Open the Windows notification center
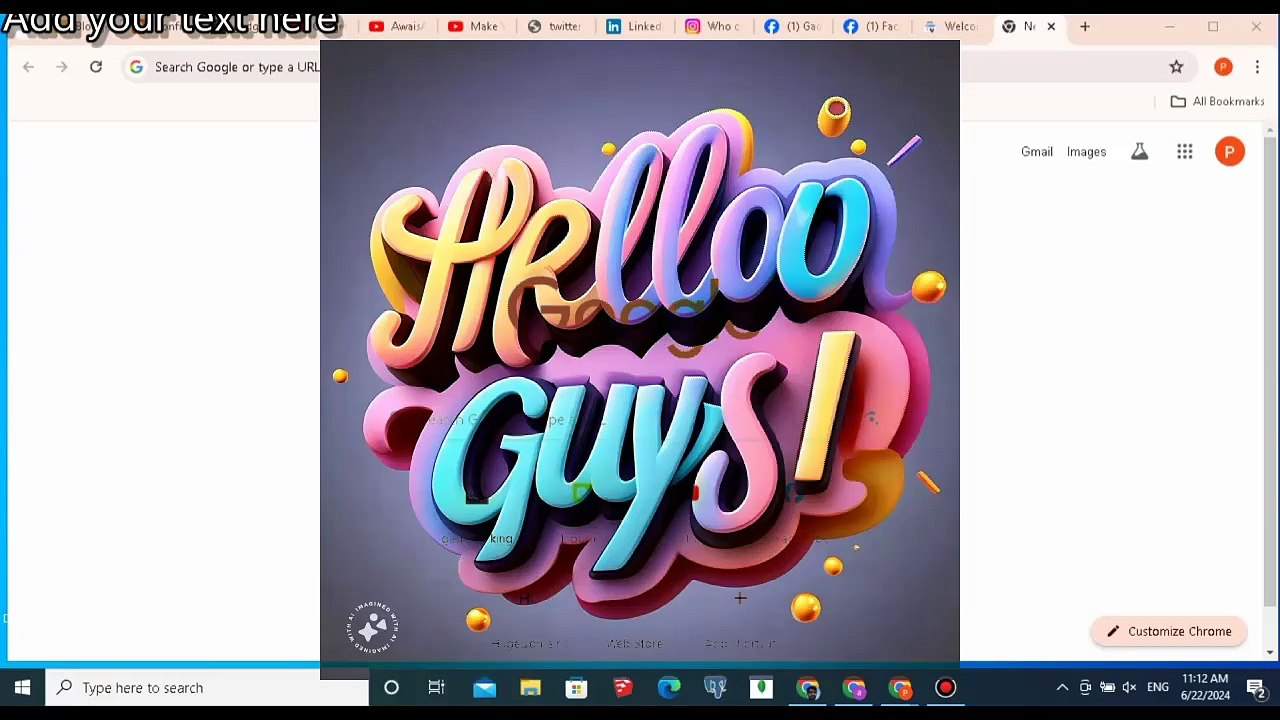This screenshot has height=720, width=1280. [1256, 688]
